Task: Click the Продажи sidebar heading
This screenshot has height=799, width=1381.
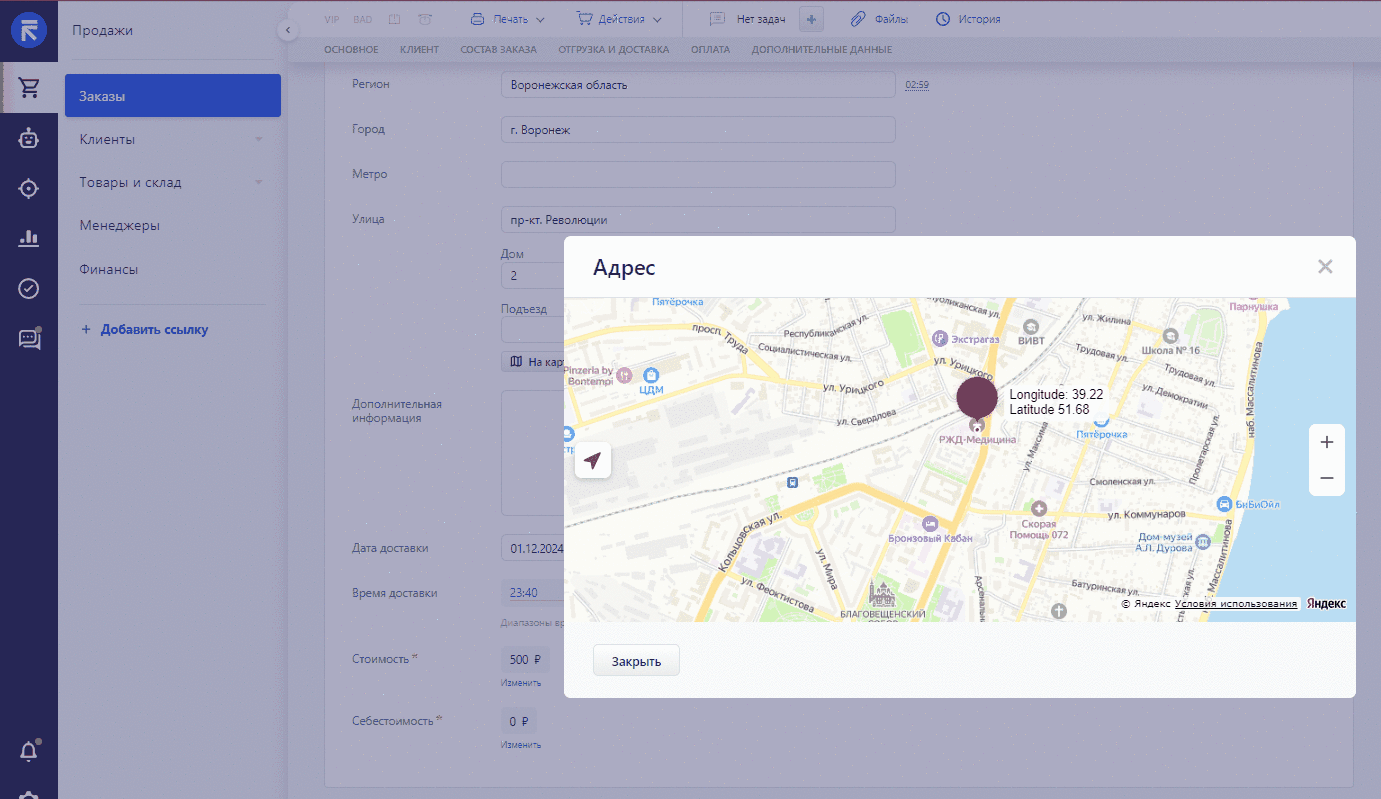Action: tap(102, 31)
